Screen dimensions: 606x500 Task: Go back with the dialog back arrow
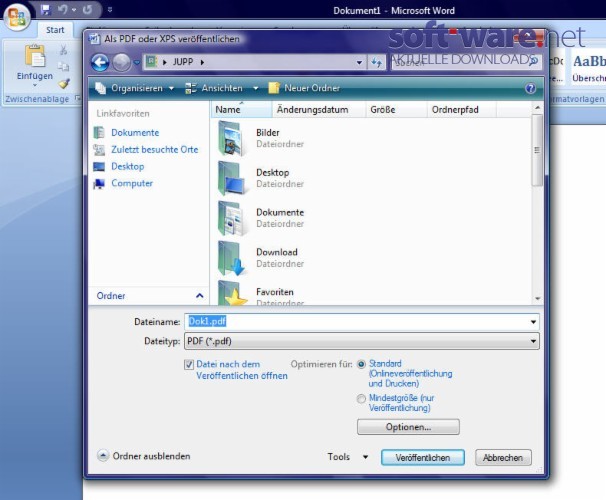click(x=100, y=62)
